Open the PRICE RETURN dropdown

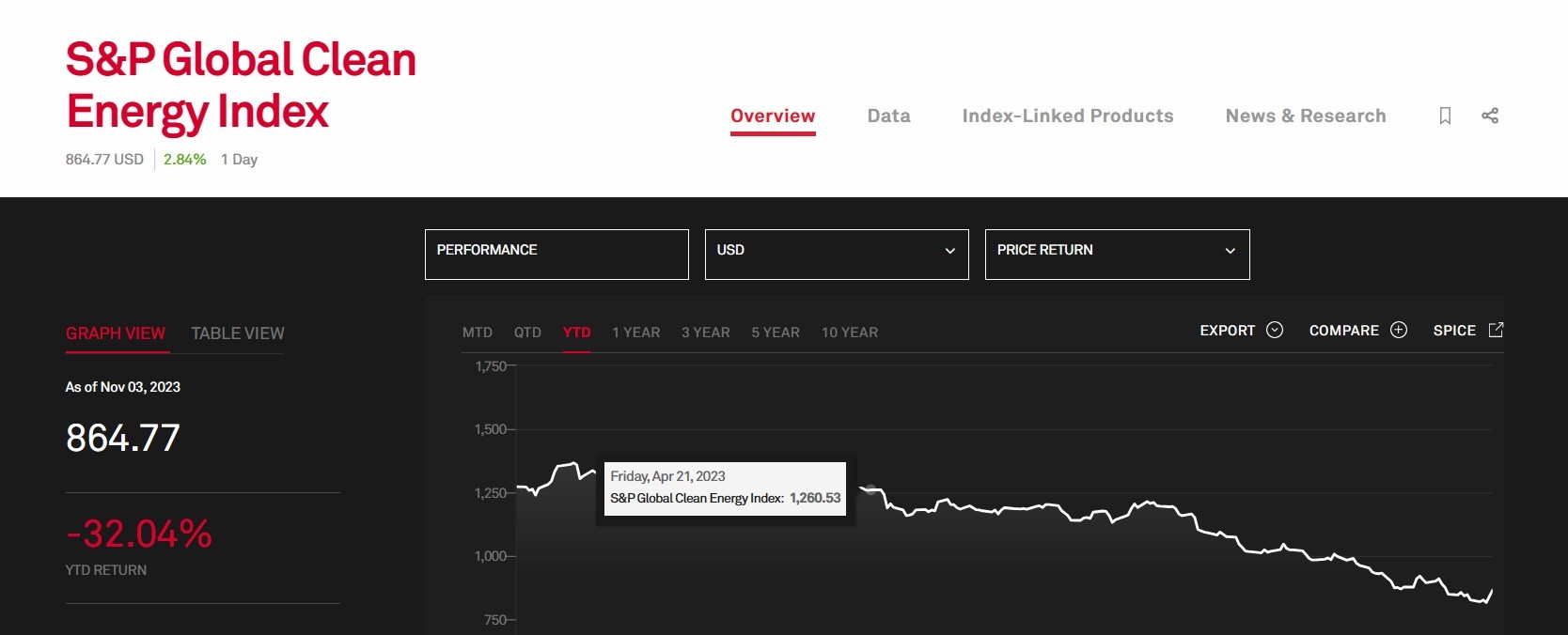(1117, 255)
